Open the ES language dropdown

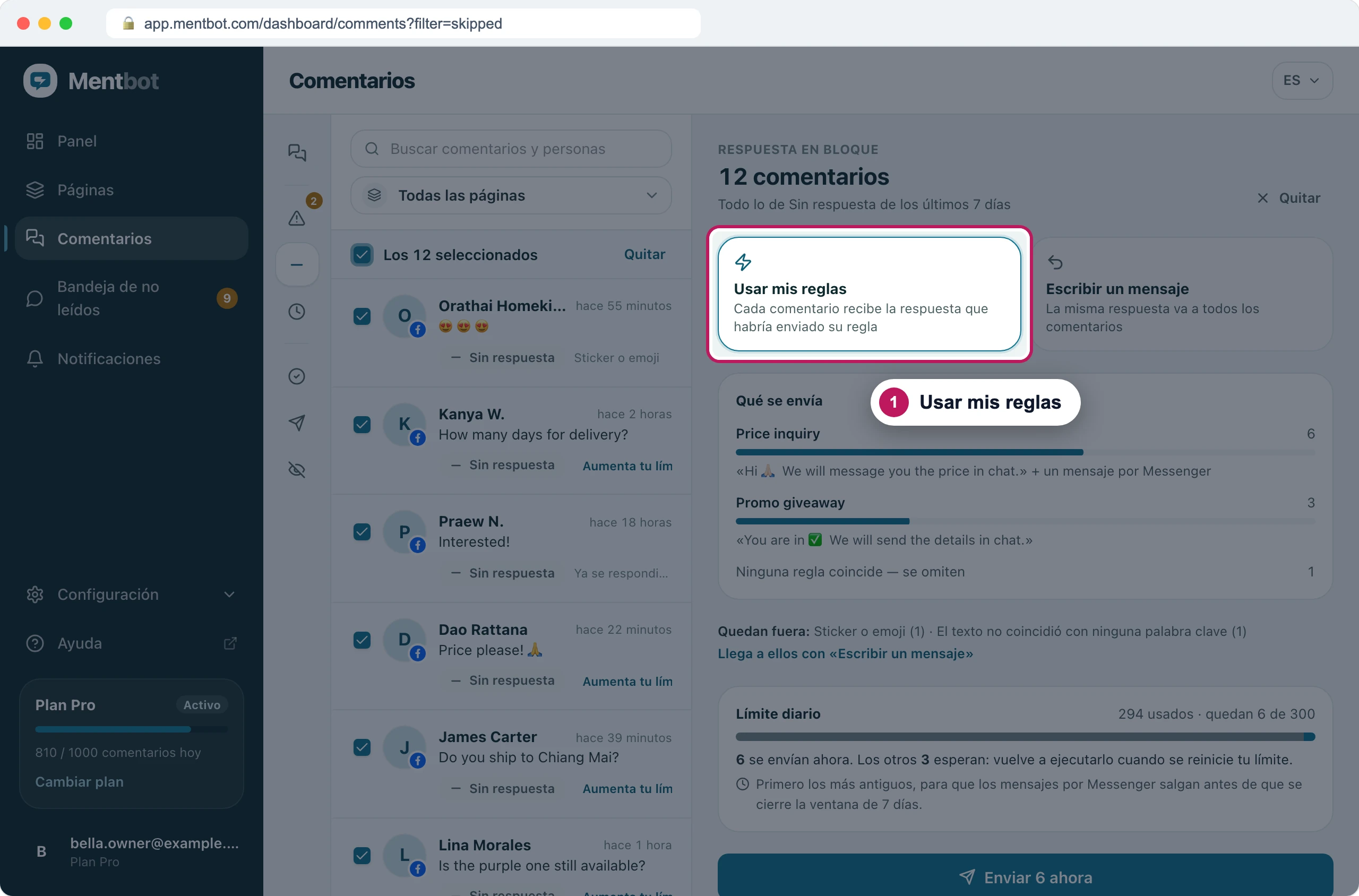(1302, 81)
